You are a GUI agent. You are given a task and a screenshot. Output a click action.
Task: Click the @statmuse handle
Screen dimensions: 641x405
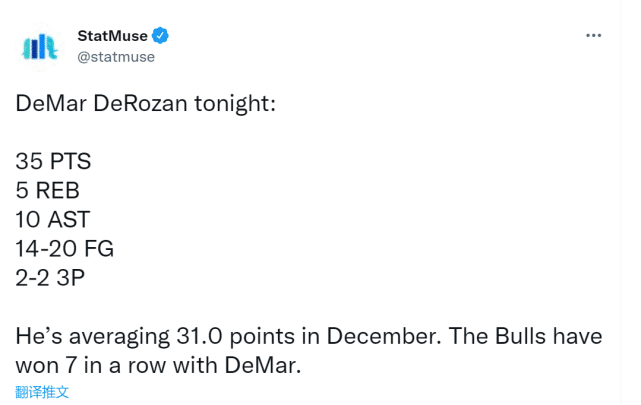pos(116,57)
